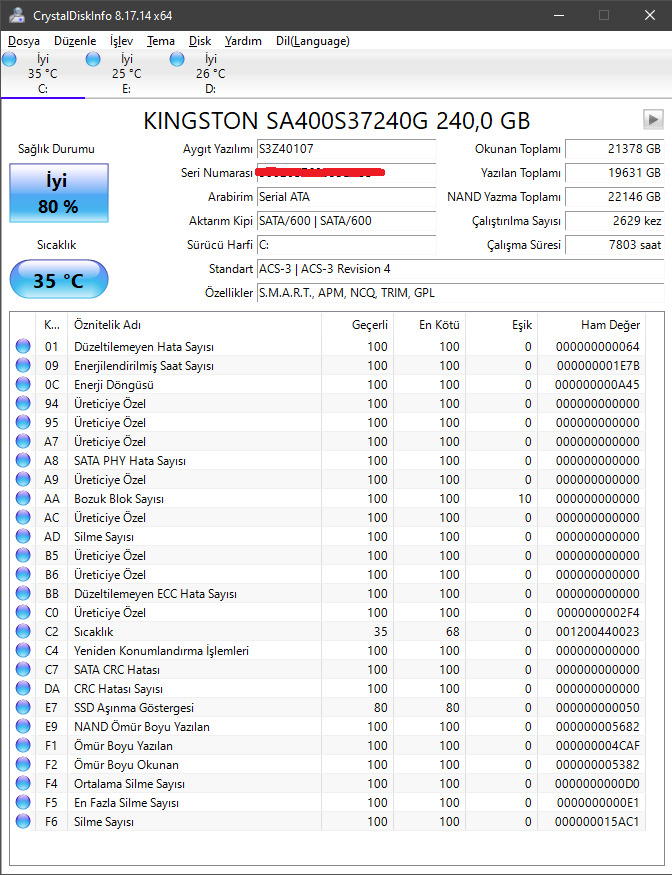Click the status orb for row B6
The width and height of the screenshot is (672, 875).
23,574
